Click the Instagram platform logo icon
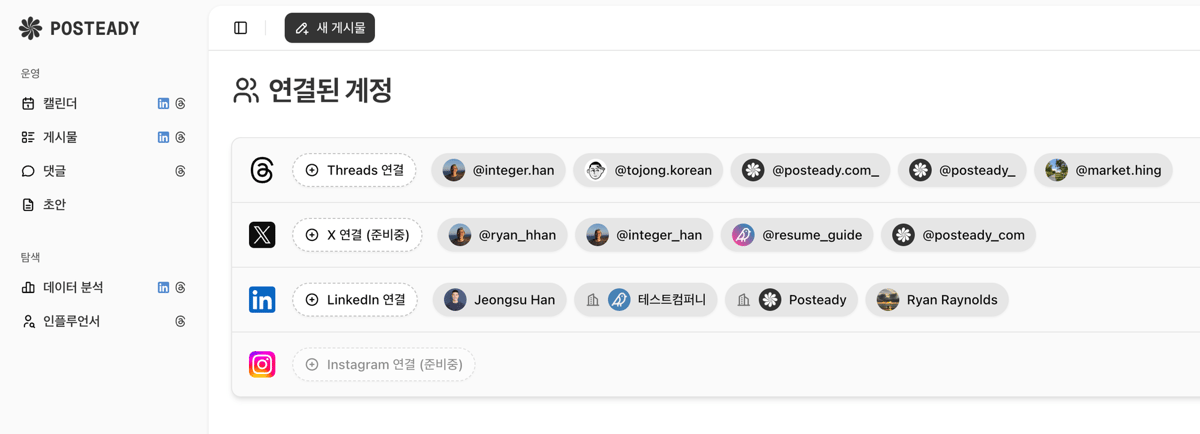Viewport: 1200px width, 434px height. [262, 364]
